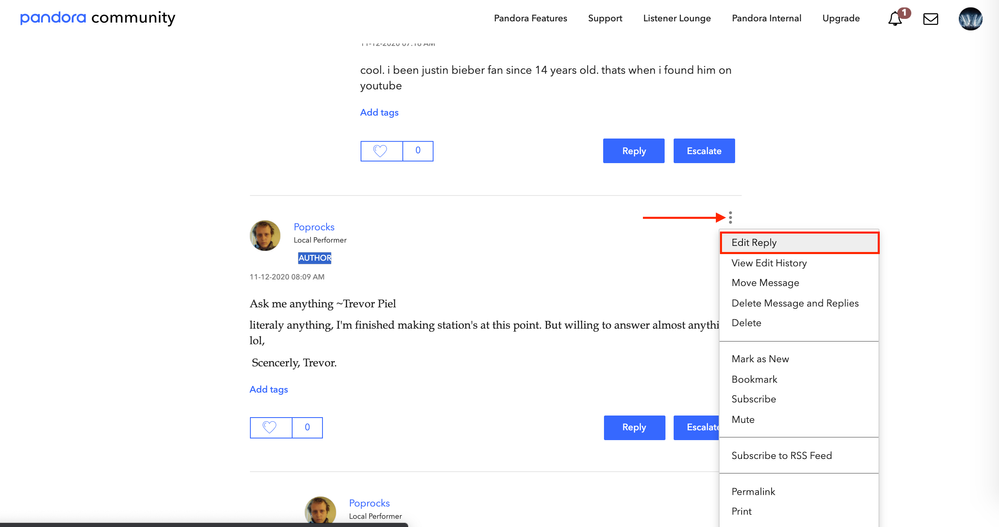Click the three-dot options menu icon
The image size is (999, 527).
pyautogui.click(x=731, y=217)
